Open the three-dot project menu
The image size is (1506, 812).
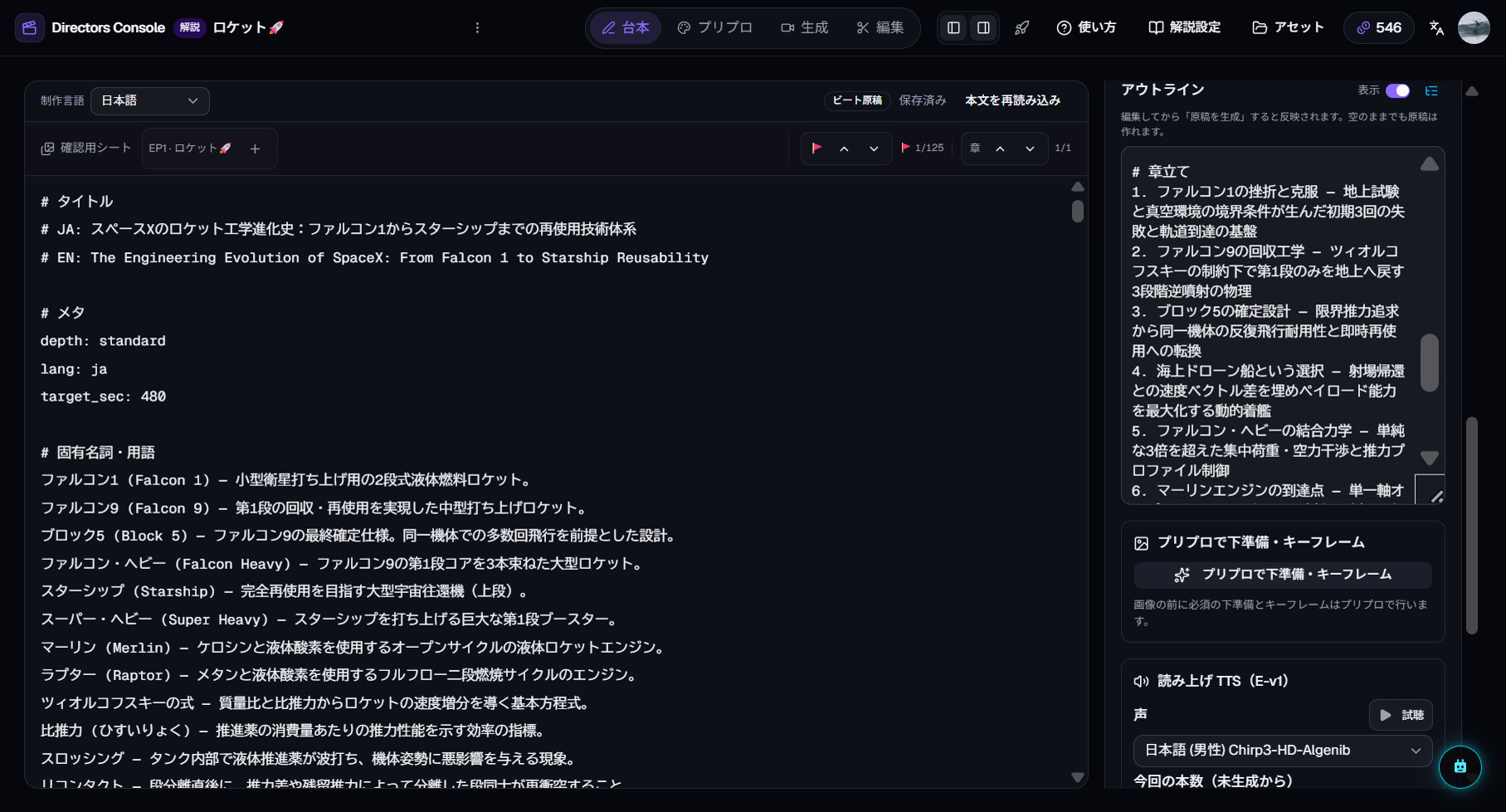pos(477,27)
